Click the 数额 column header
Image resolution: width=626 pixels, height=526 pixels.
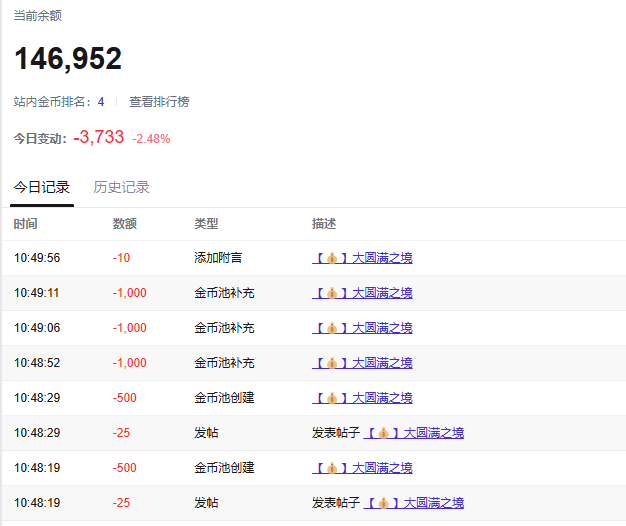pyautogui.click(x=125, y=224)
